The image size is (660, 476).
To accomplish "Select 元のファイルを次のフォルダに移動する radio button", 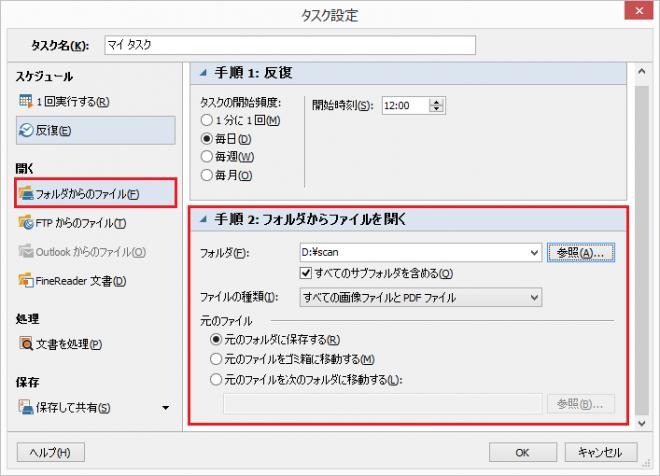I will point(216,380).
